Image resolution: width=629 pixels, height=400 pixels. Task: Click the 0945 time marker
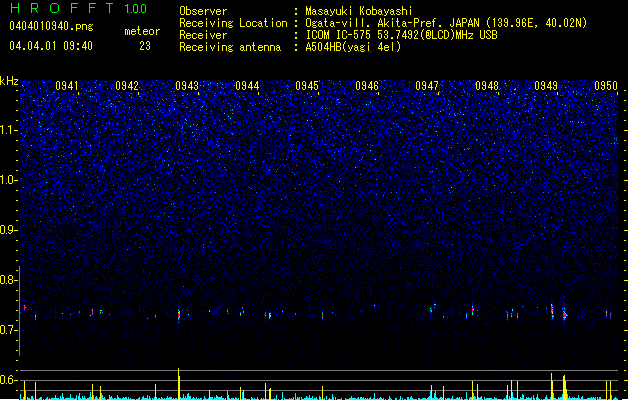coord(307,86)
